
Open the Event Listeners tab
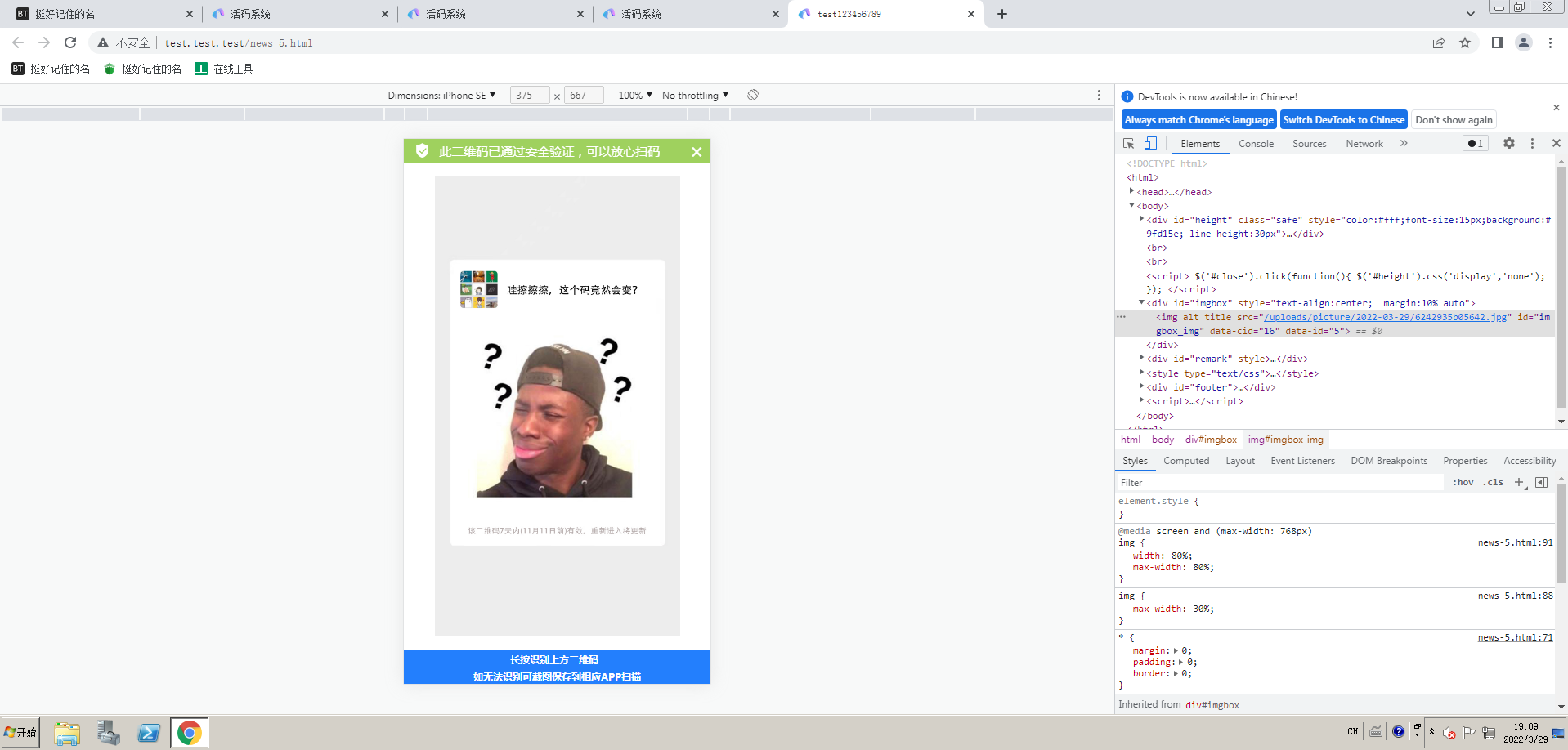pos(1302,461)
